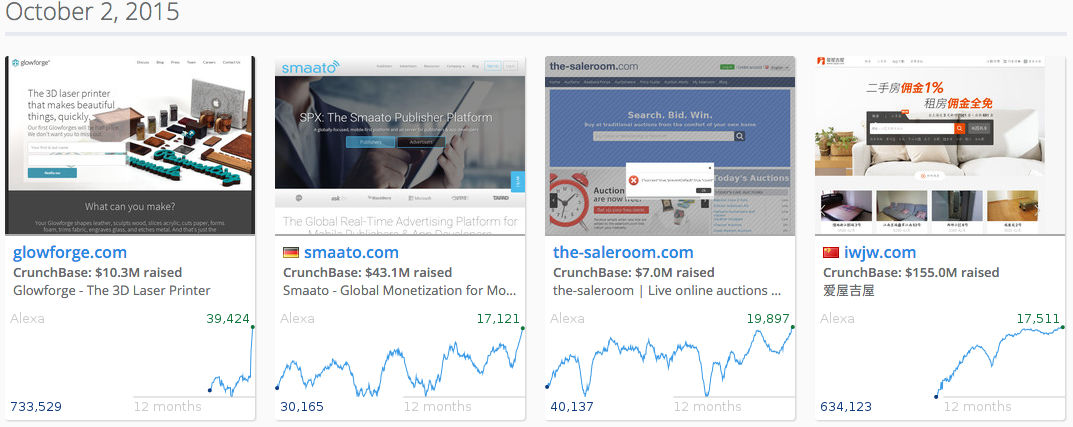Click the Alexa rank value 19,897
Screen dimensions: 1073x427
coord(768,319)
